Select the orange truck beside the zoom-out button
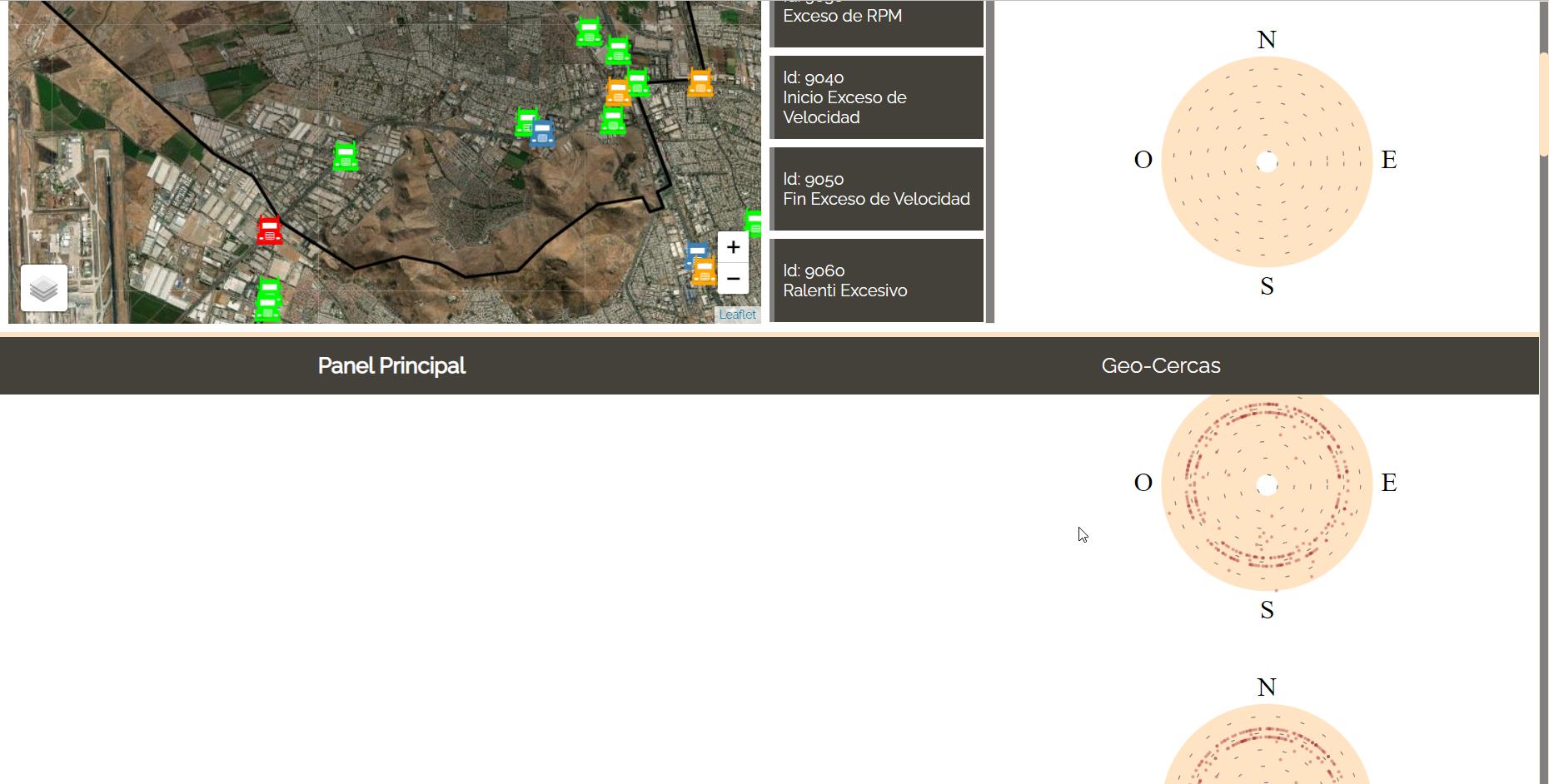 (705, 272)
